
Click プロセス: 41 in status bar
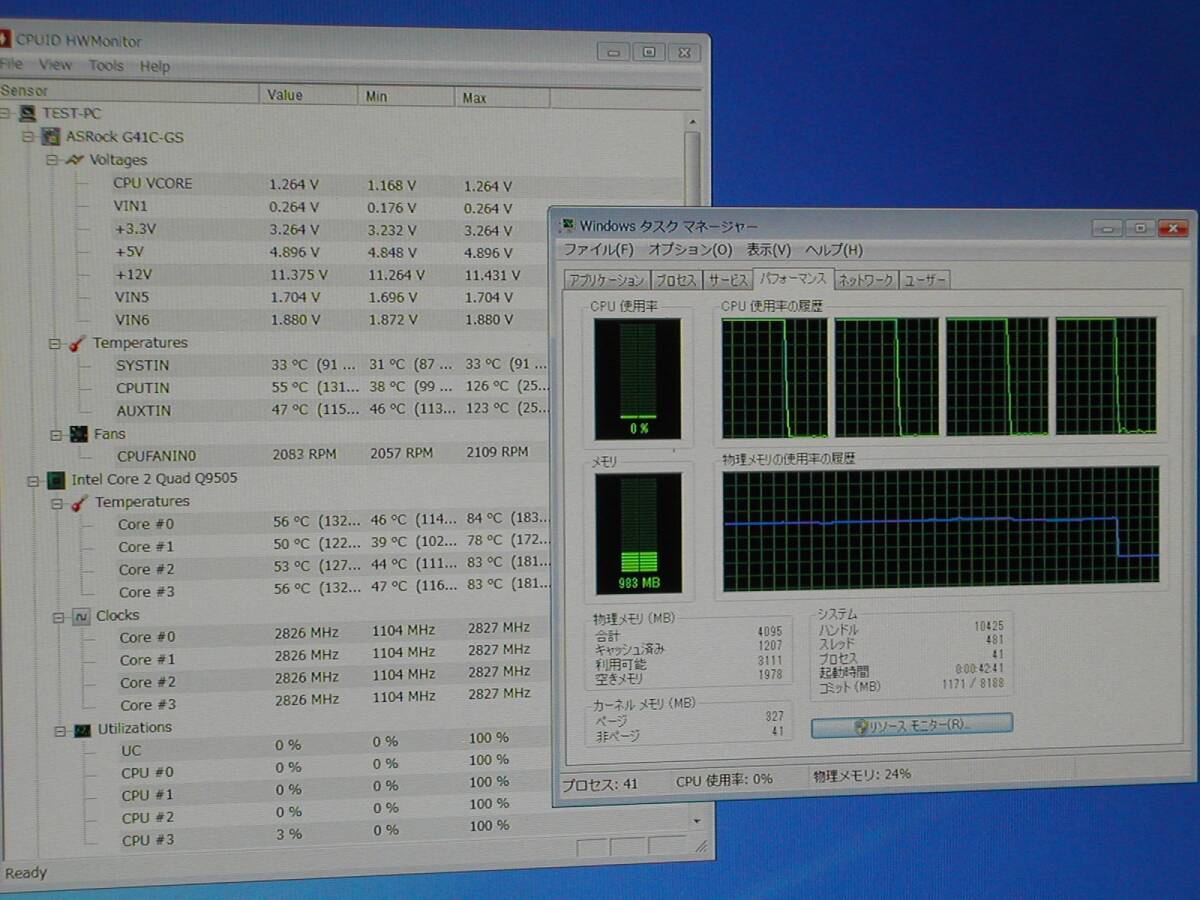(600, 784)
